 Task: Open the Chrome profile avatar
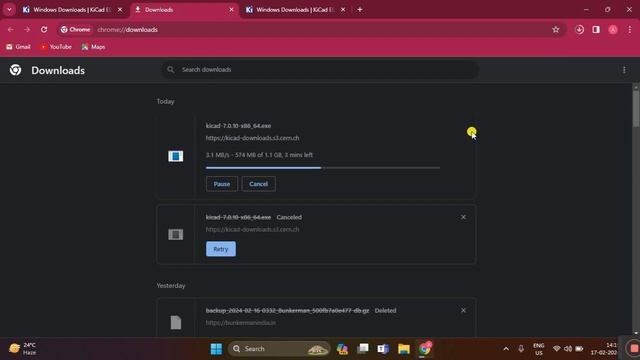point(613,29)
